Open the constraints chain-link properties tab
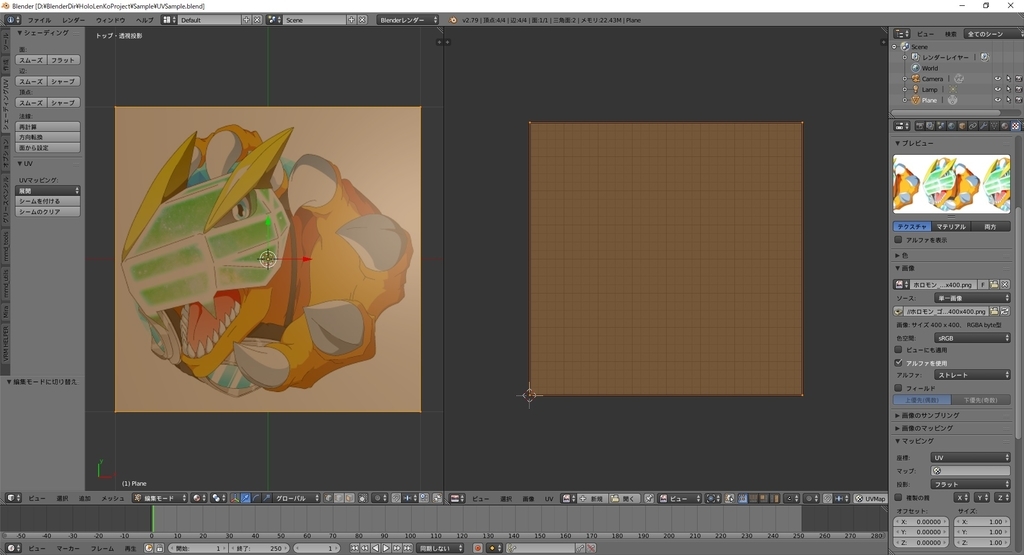 click(x=974, y=126)
